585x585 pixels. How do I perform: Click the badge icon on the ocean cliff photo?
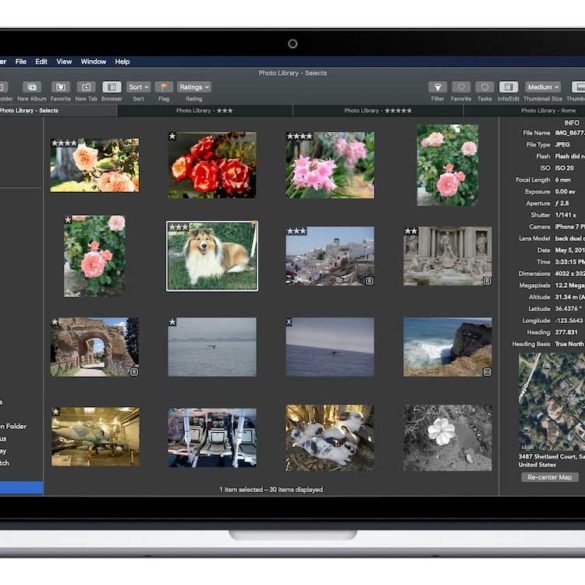pos(487,372)
